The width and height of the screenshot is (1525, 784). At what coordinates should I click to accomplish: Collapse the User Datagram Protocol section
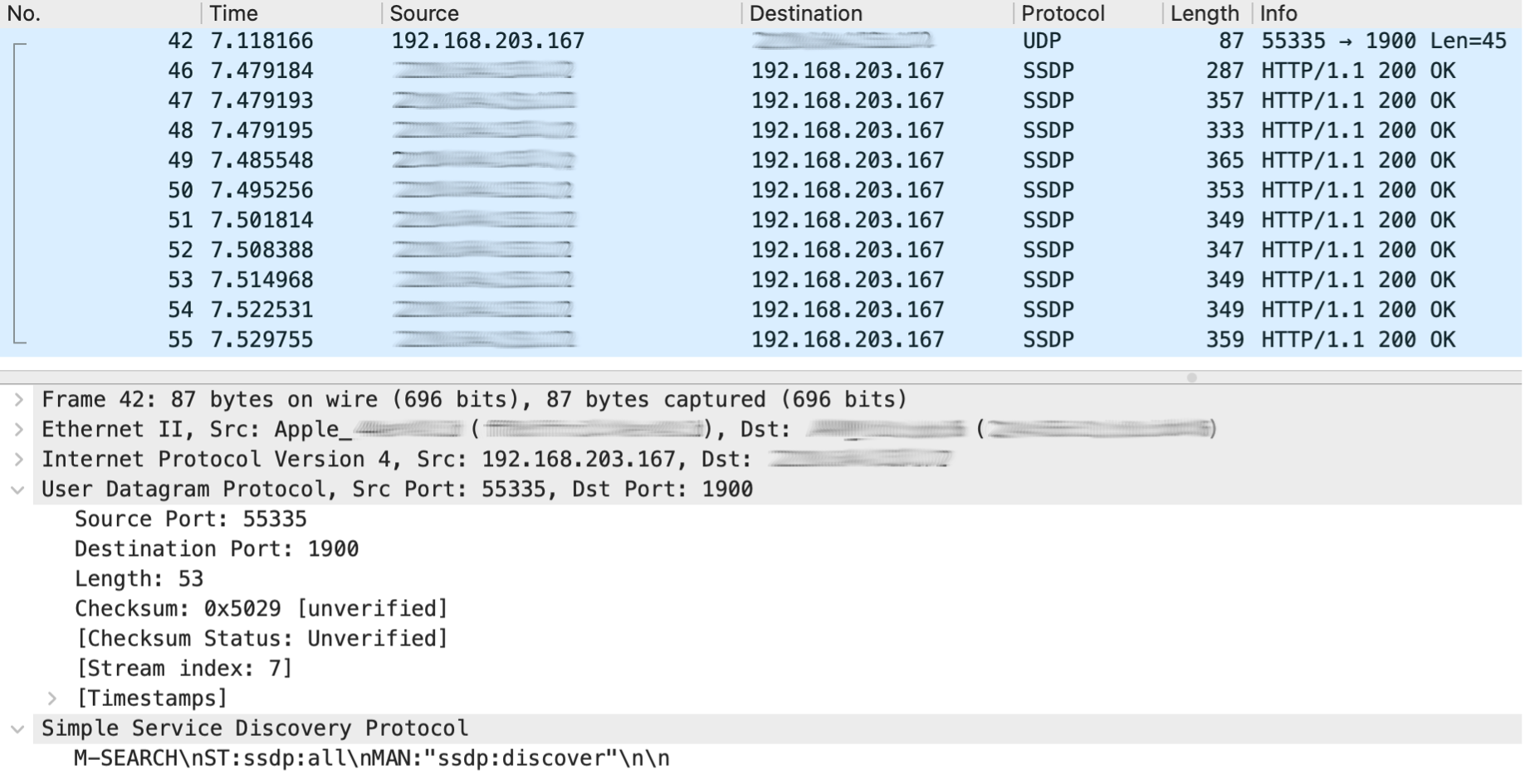(17, 489)
